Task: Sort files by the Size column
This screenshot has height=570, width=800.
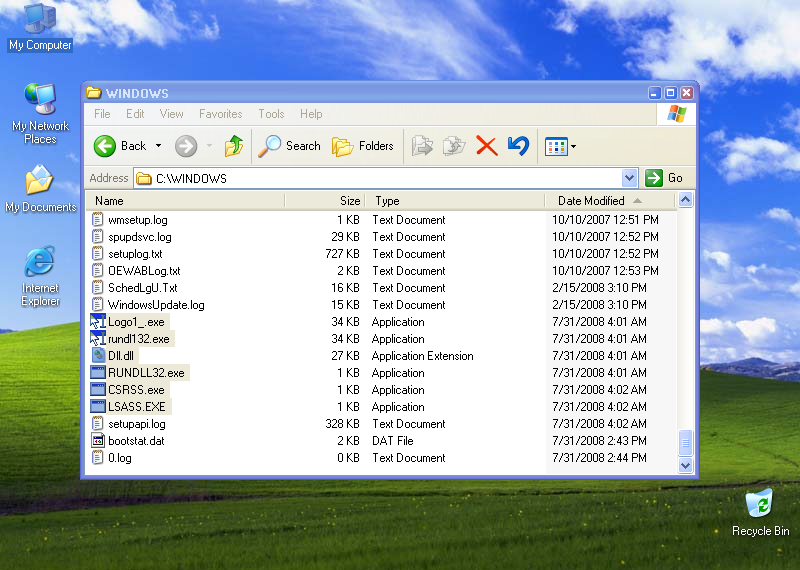Action: (325, 201)
